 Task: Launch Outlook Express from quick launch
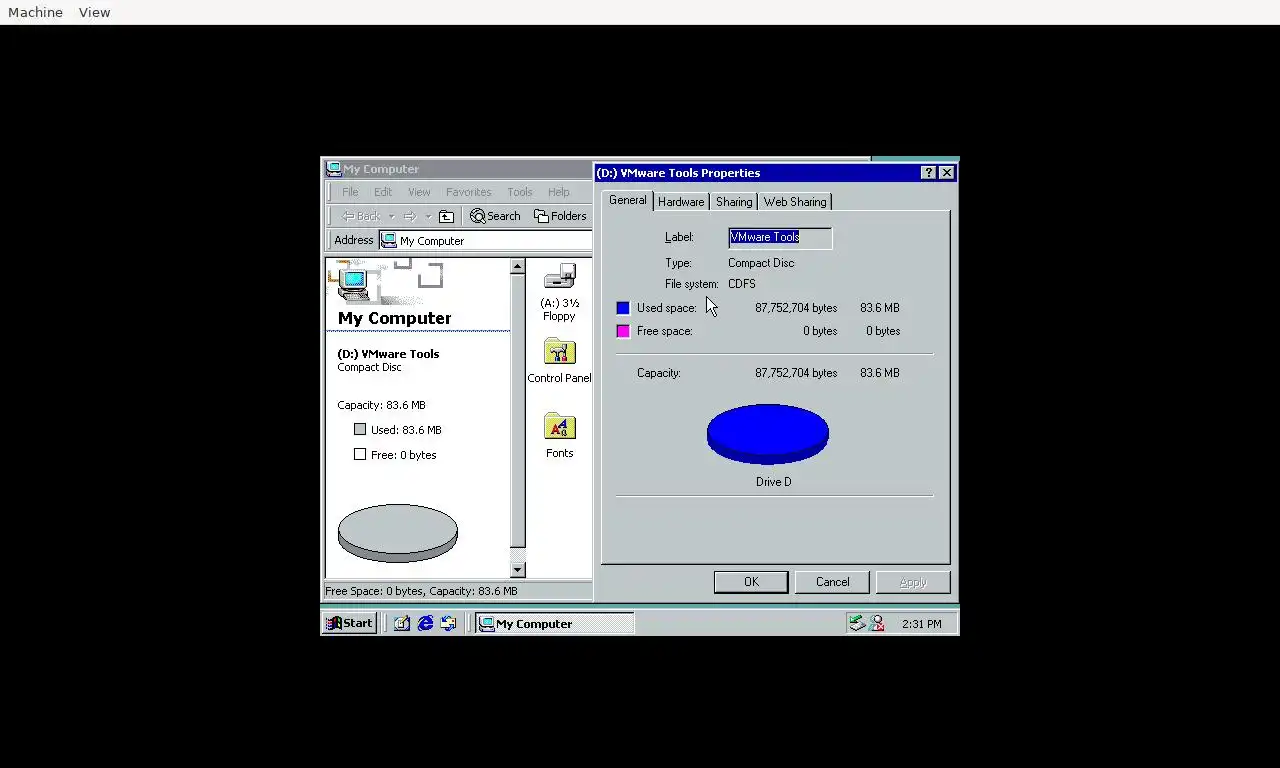[448, 623]
